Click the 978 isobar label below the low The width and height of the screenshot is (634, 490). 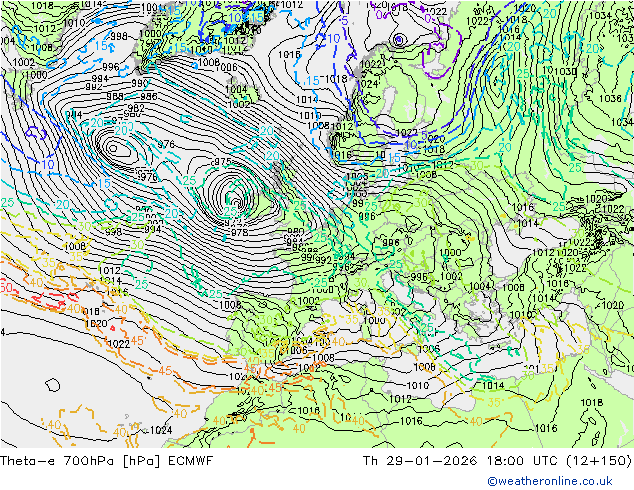pos(240,232)
